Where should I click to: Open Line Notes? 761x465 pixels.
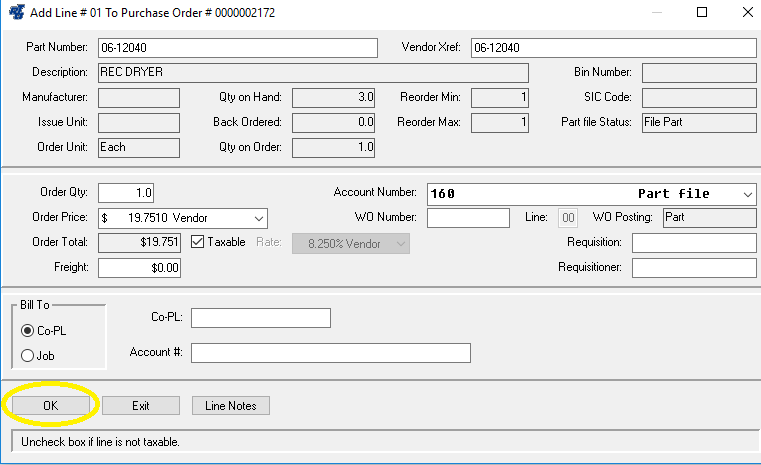[230, 405]
